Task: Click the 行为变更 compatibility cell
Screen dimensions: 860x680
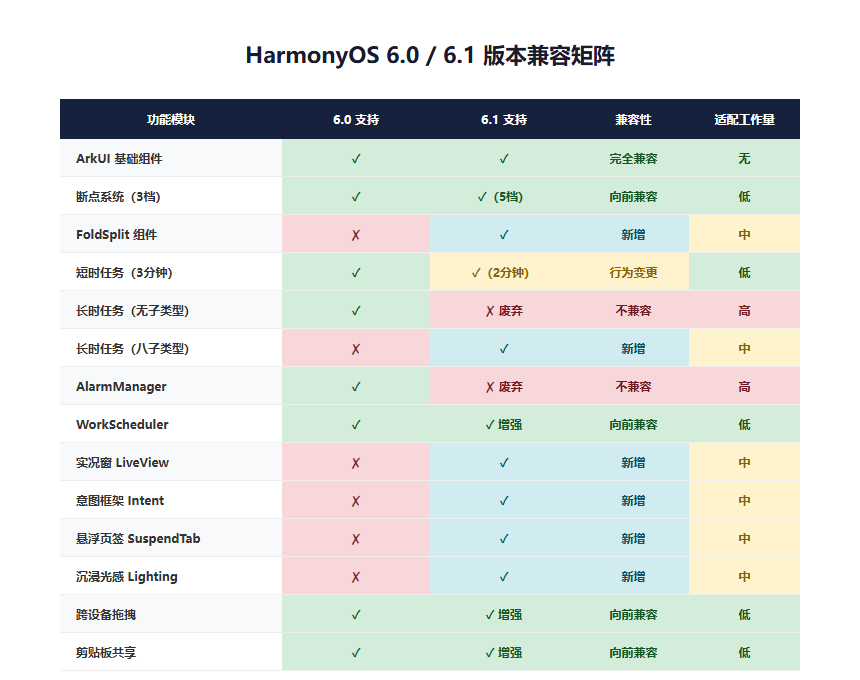Action: 633,273
